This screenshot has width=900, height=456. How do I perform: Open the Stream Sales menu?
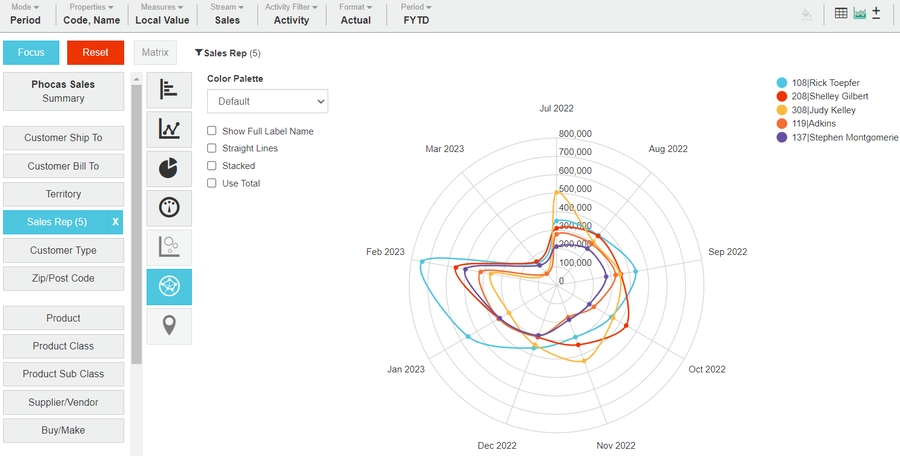click(227, 14)
